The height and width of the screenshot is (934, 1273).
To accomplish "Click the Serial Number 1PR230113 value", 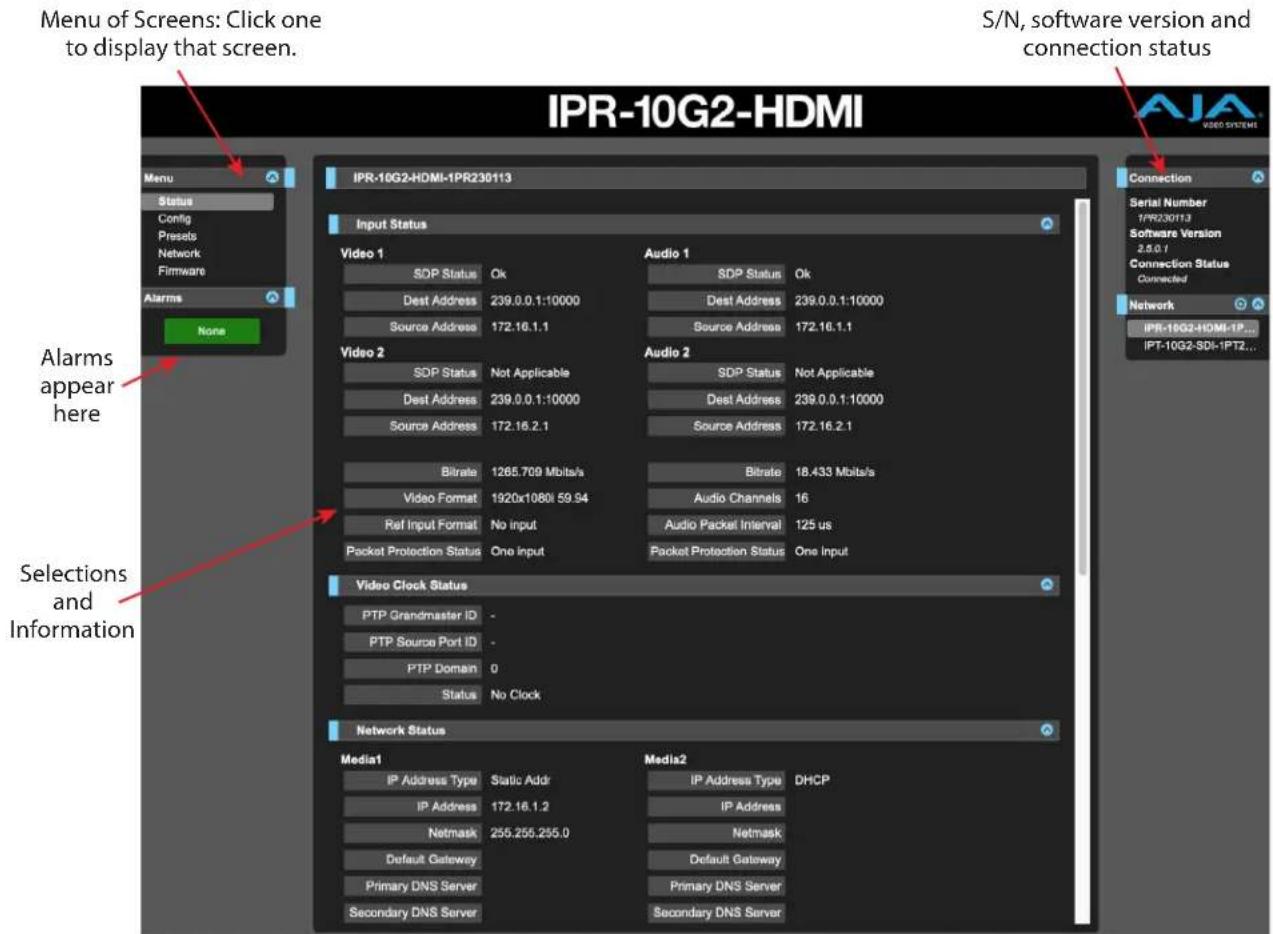I will [1162, 217].
